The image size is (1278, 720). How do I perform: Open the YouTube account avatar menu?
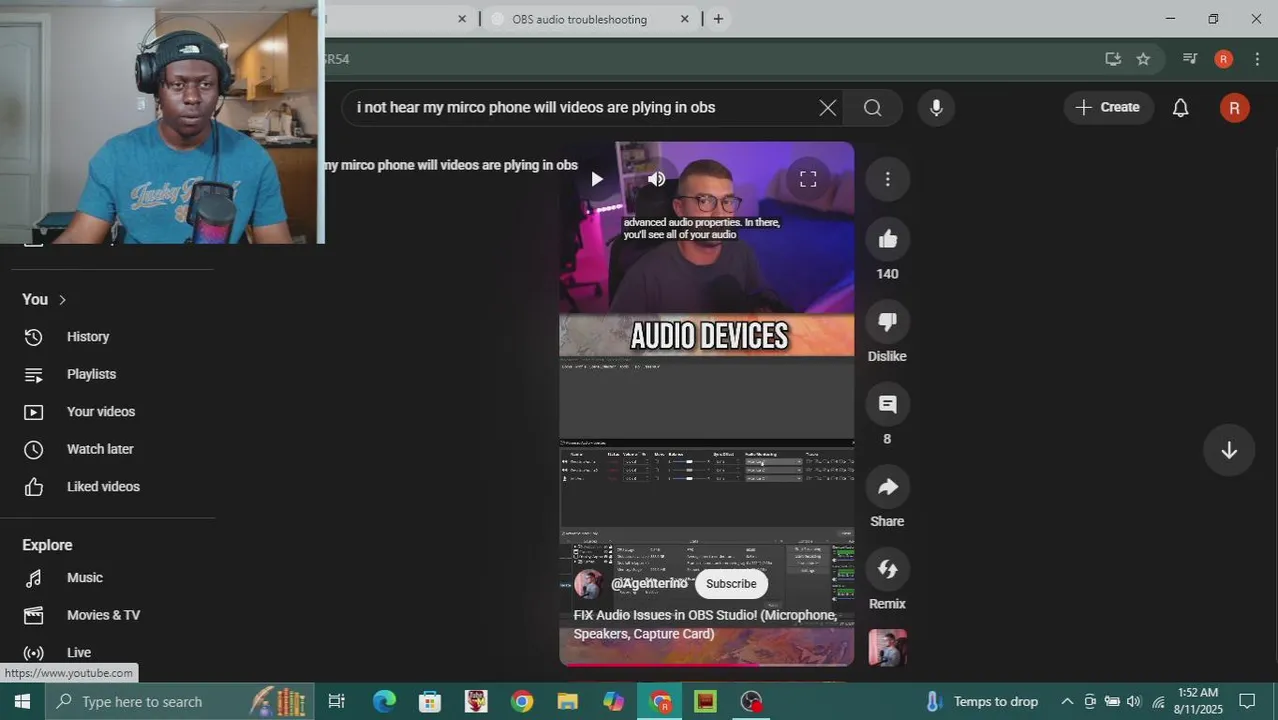click(1234, 108)
